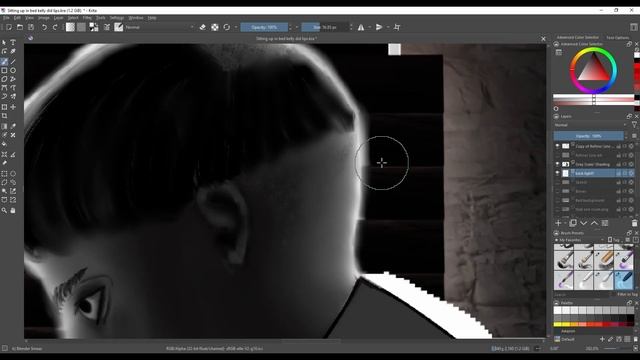
Task: Redo the last action
Action: tap(55, 27)
